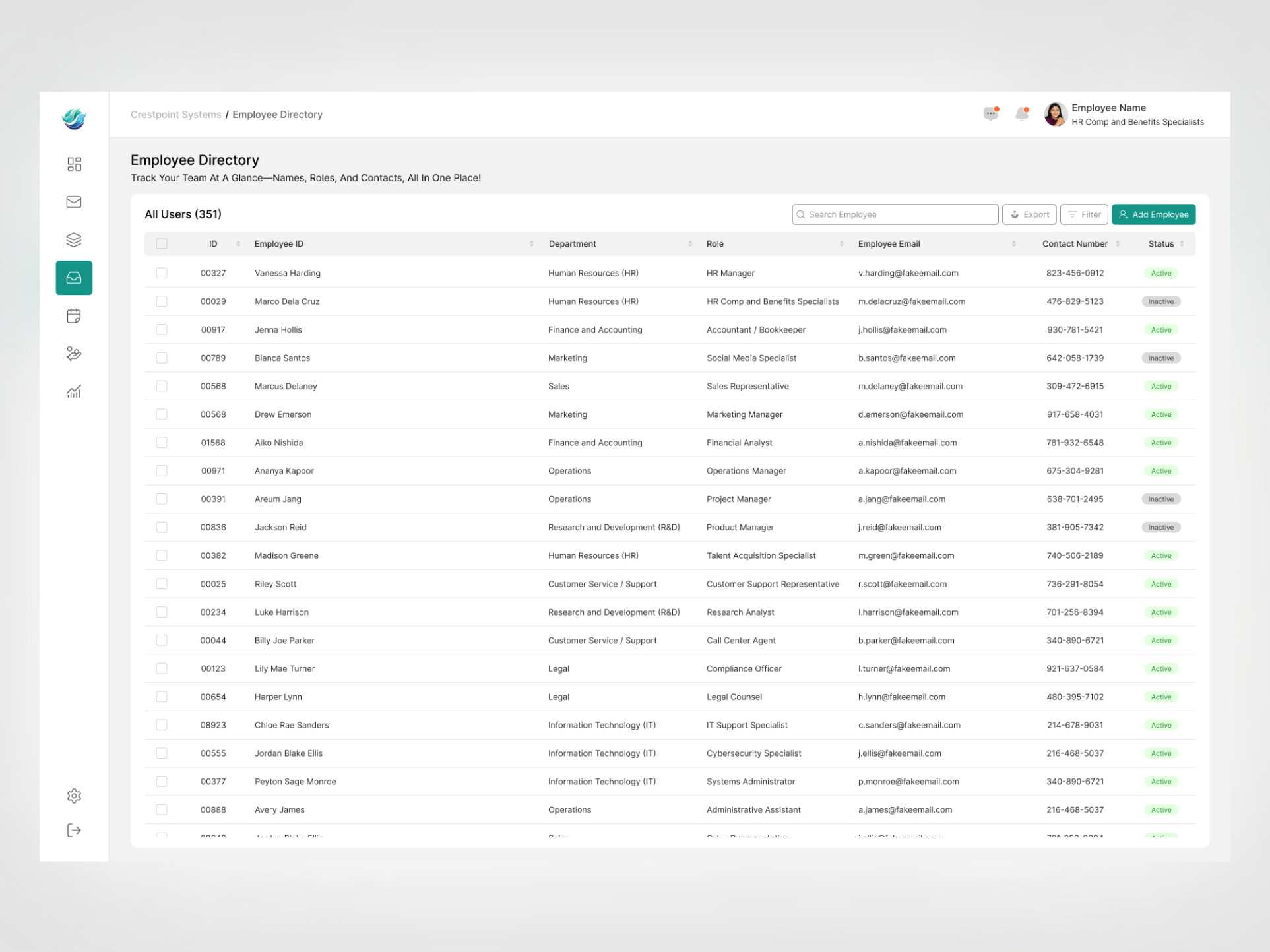
Task: Click the settings gear icon
Action: [74, 796]
